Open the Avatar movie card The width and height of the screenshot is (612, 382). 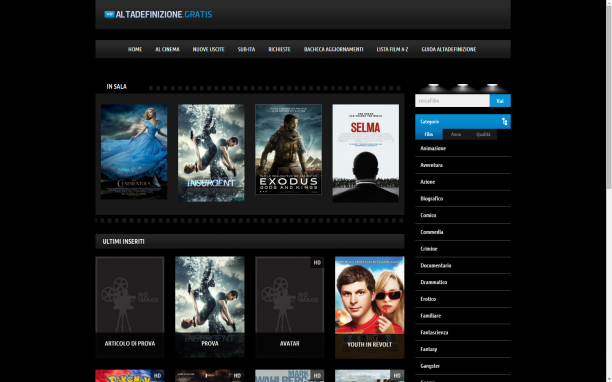(290, 307)
